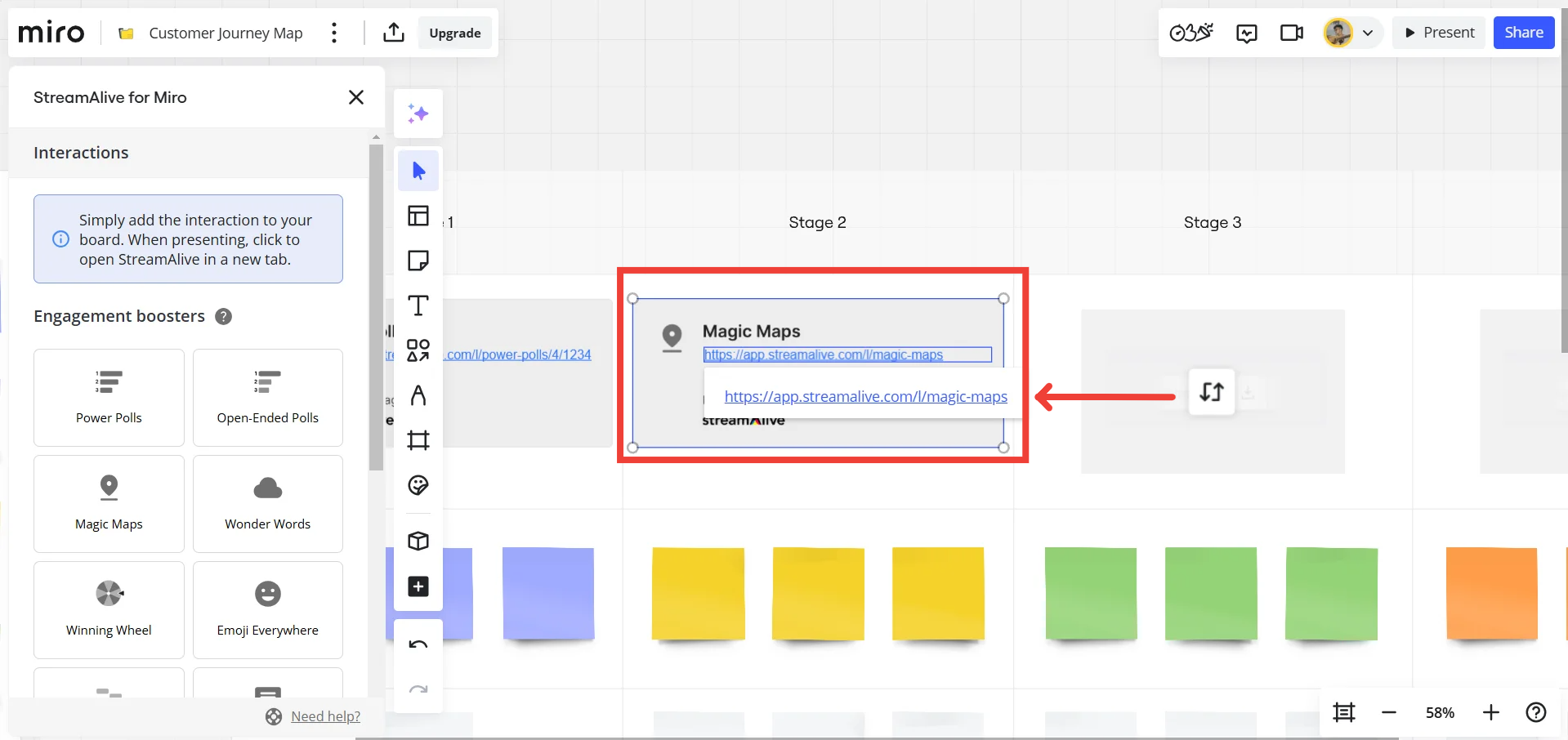Viewport: 1568px width, 740px height.
Task: Click the StreamAlive panel scrollbar
Action: click(376, 307)
